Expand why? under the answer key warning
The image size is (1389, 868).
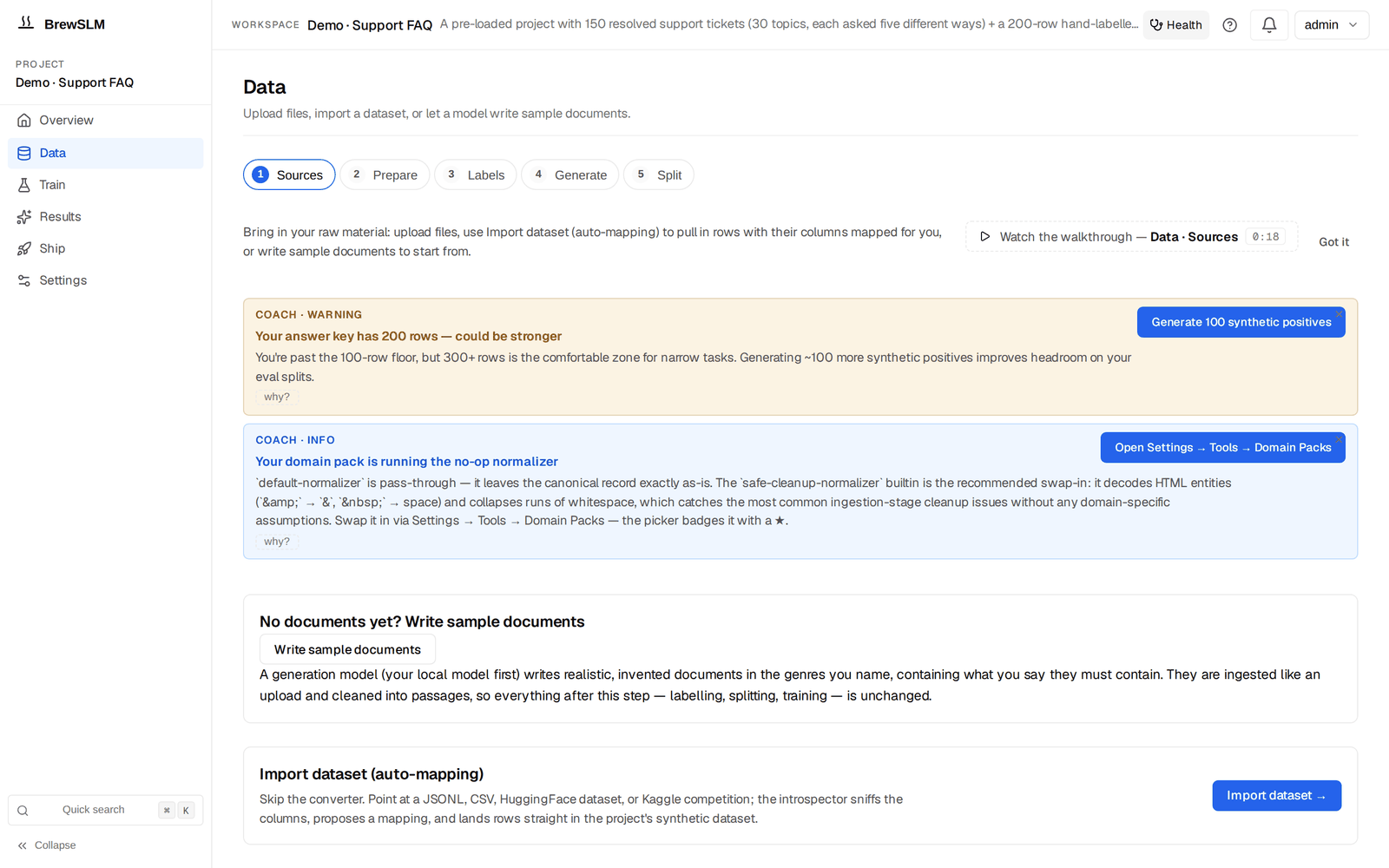tap(277, 397)
